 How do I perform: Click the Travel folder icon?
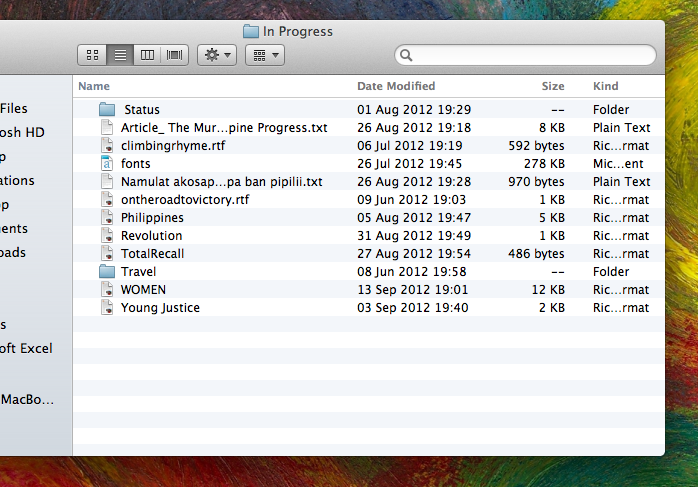[108, 272]
